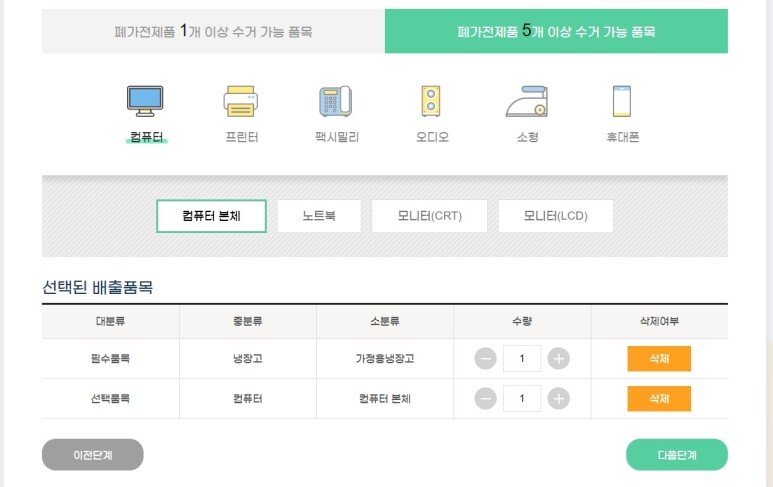Click the 삭제여부 column header

point(659,321)
